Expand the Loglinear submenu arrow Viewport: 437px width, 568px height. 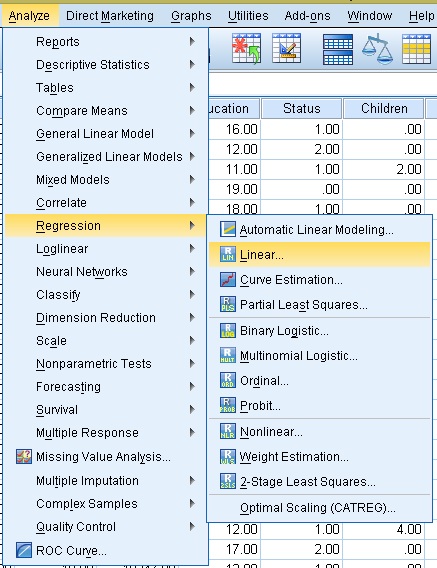[192, 248]
